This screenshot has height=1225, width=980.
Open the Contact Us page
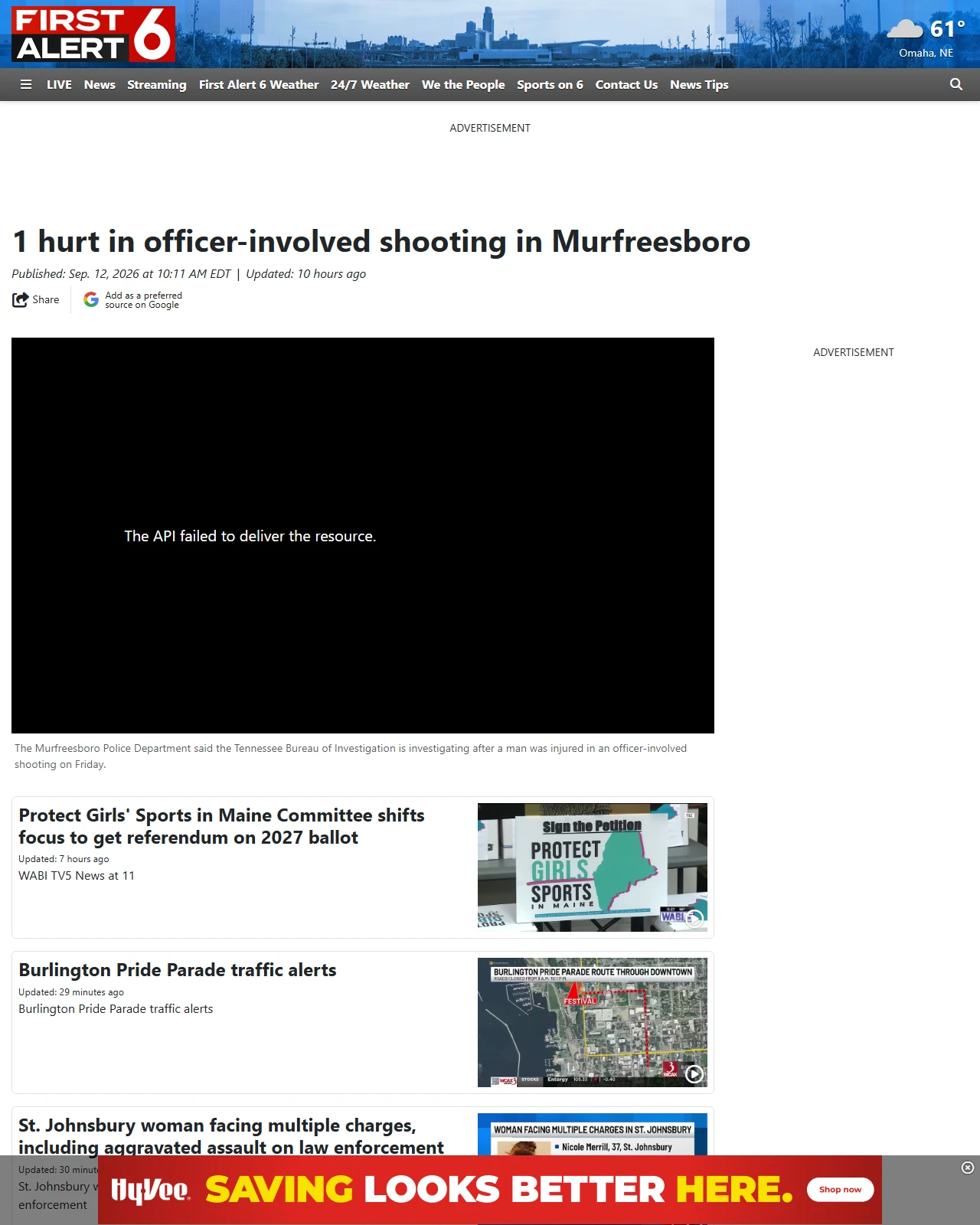coord(626,85)
